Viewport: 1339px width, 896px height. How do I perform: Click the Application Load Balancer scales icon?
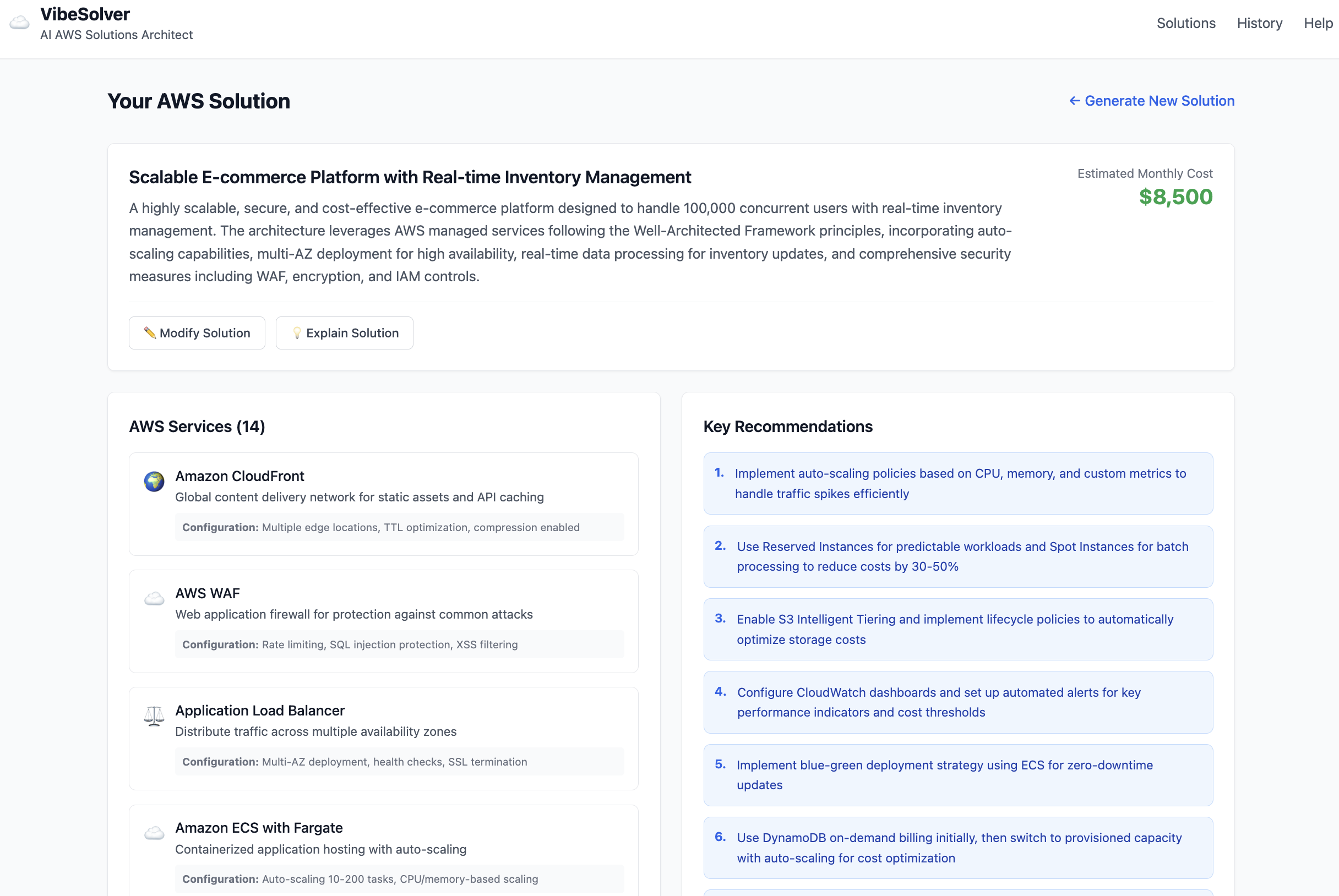coord(154,715)
